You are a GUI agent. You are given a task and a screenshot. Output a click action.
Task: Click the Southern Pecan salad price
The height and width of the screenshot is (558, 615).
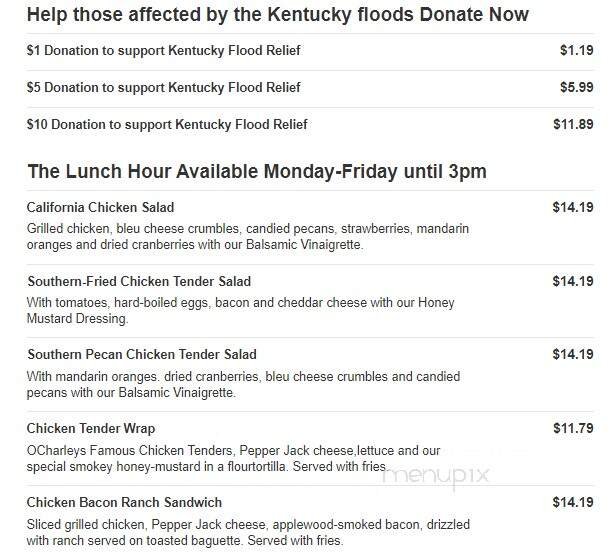click(x=573, y=354)
